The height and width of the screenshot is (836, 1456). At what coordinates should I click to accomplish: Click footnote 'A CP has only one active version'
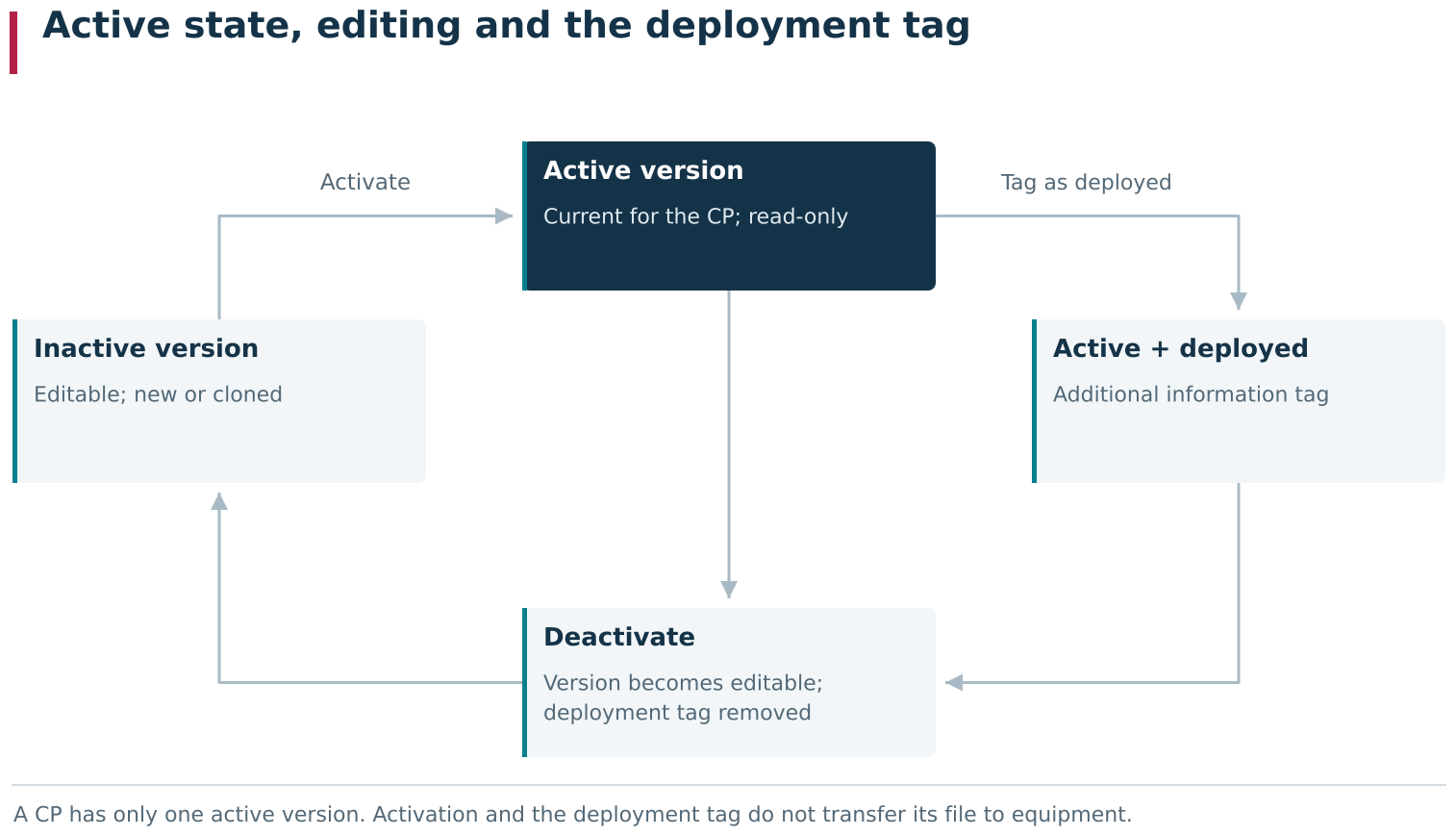[189, 815]
